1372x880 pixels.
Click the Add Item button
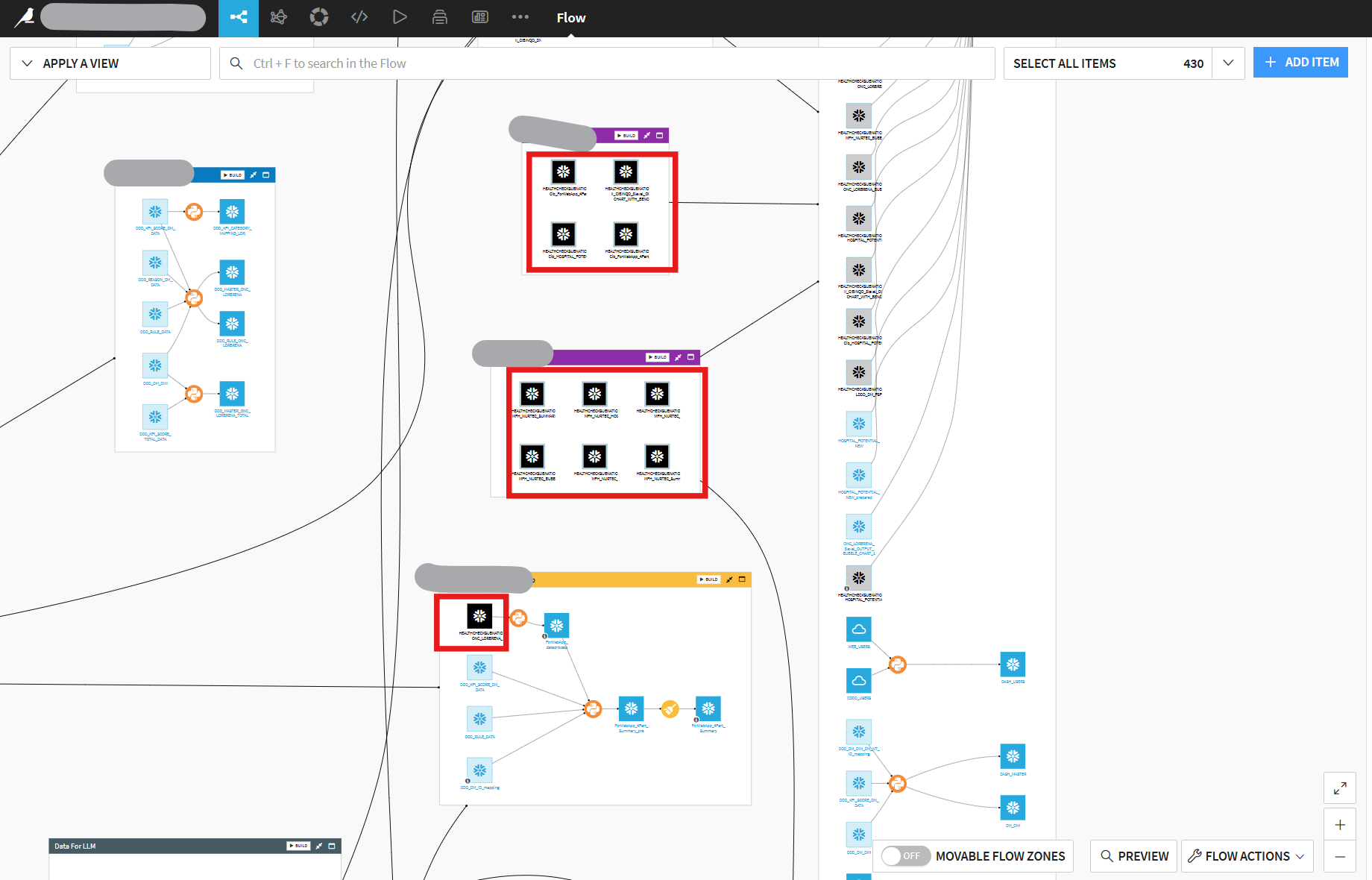point(1300,63)
